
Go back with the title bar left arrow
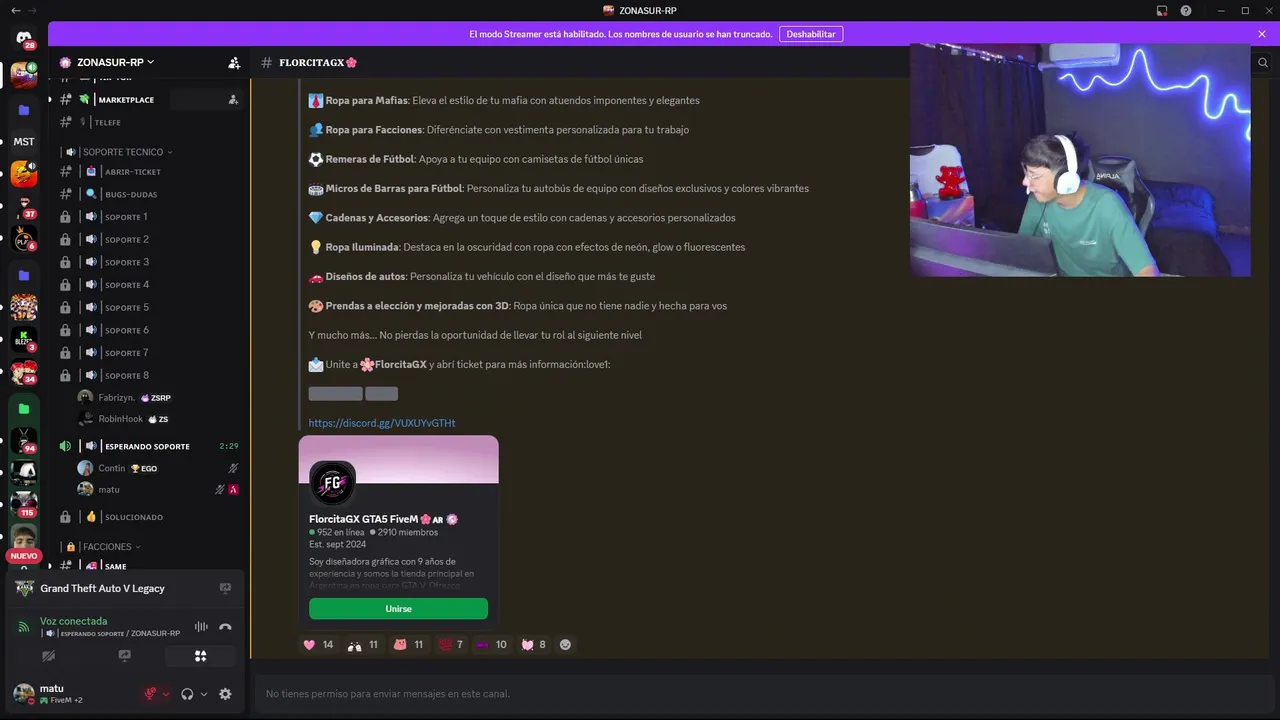click(14, 10)
